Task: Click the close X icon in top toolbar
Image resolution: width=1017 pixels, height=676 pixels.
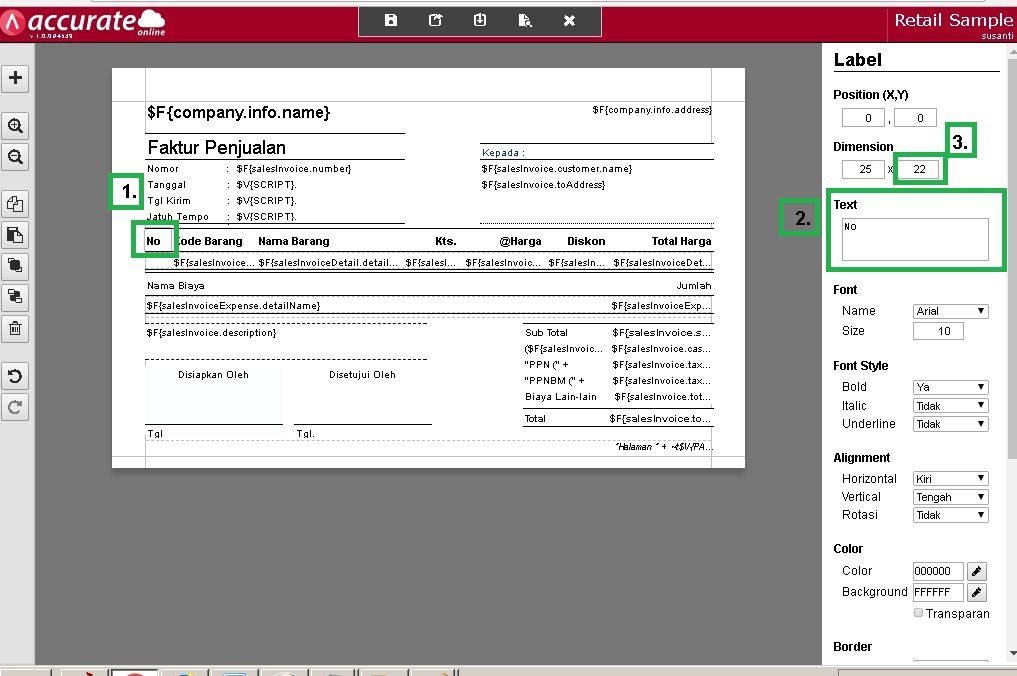Action: click(x=569, y=21)
